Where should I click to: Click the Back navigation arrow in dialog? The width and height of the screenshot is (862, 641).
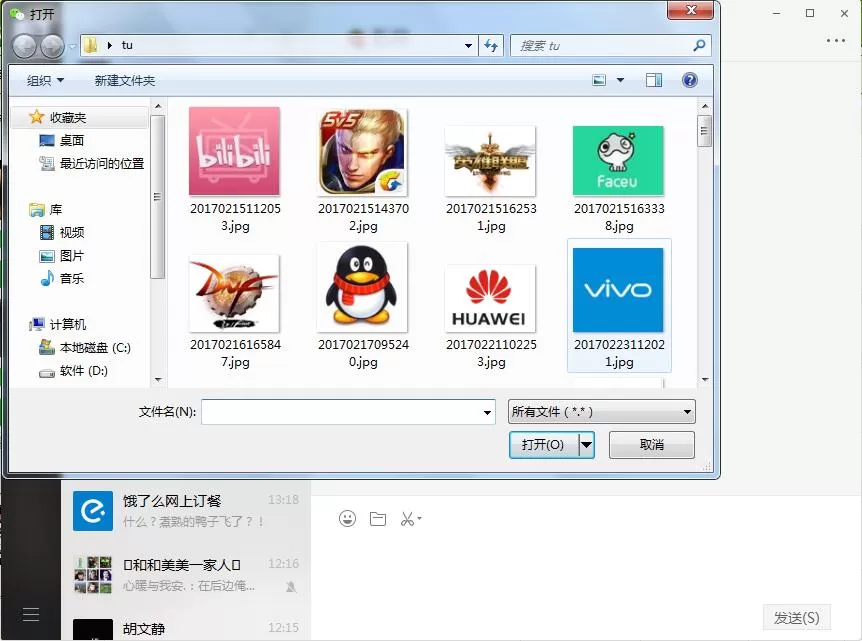point(25,46)
